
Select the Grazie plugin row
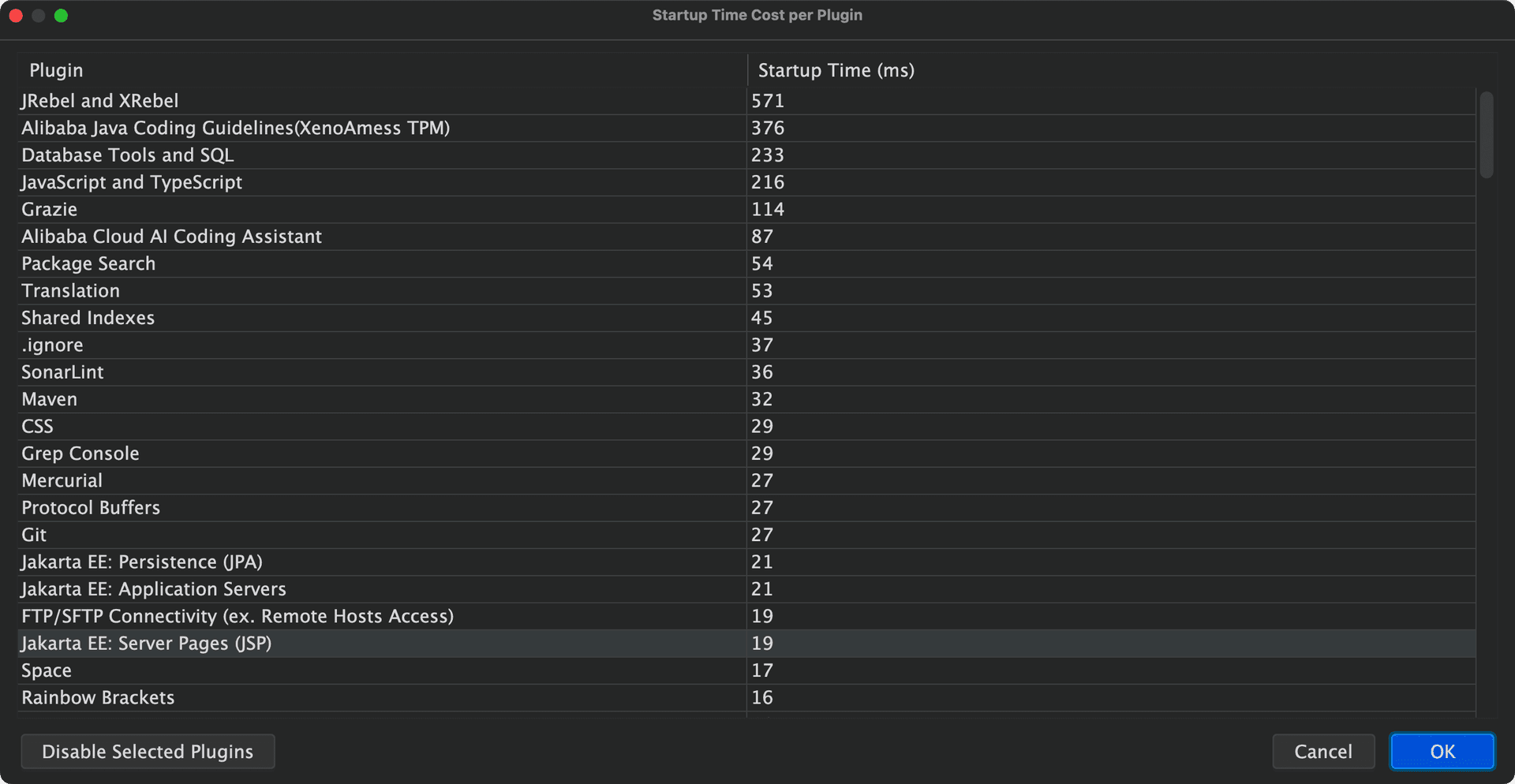point(746,209)
